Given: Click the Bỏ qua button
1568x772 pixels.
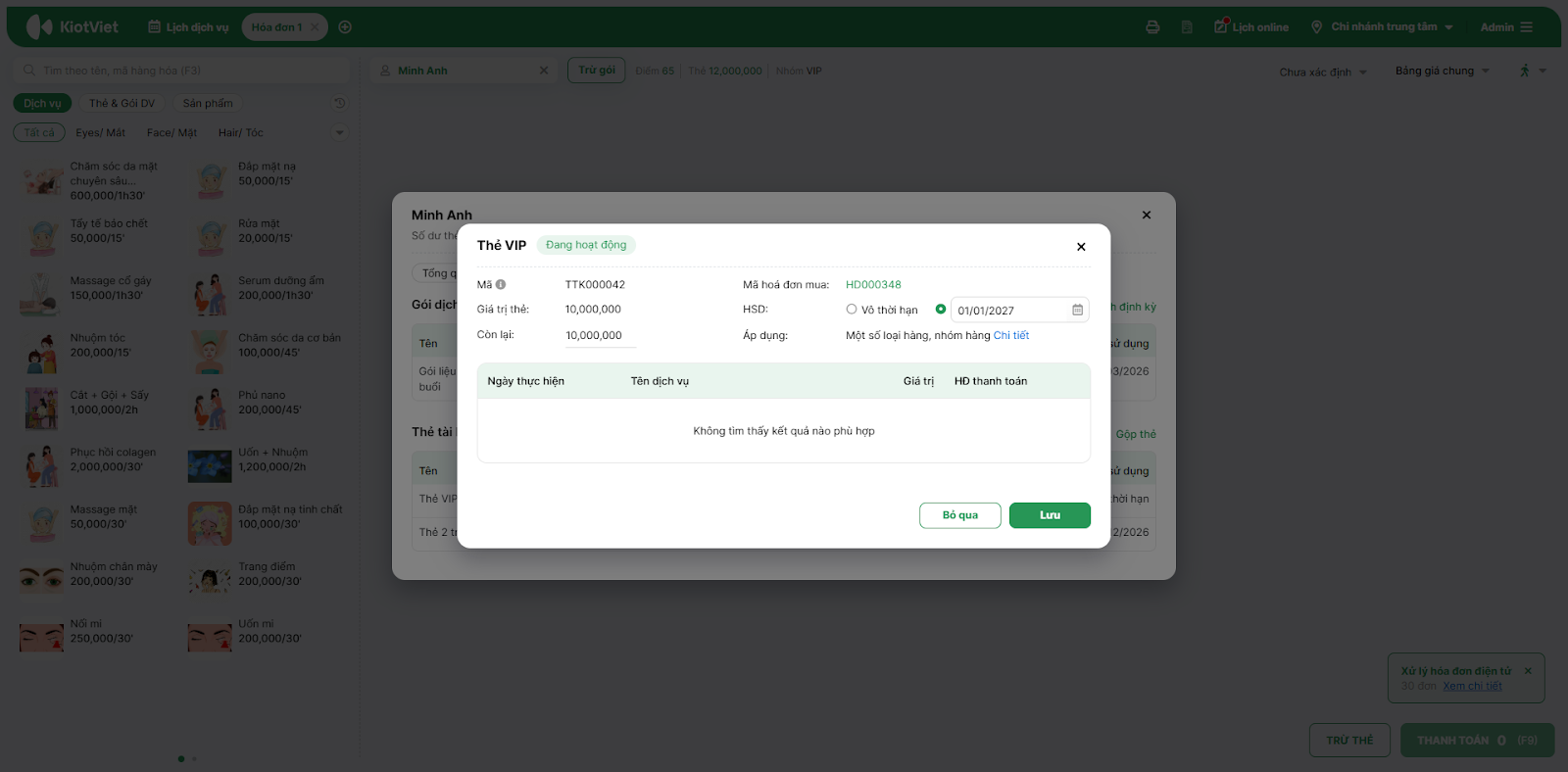Looking at the screenshot, I should [x=960, y=515].
